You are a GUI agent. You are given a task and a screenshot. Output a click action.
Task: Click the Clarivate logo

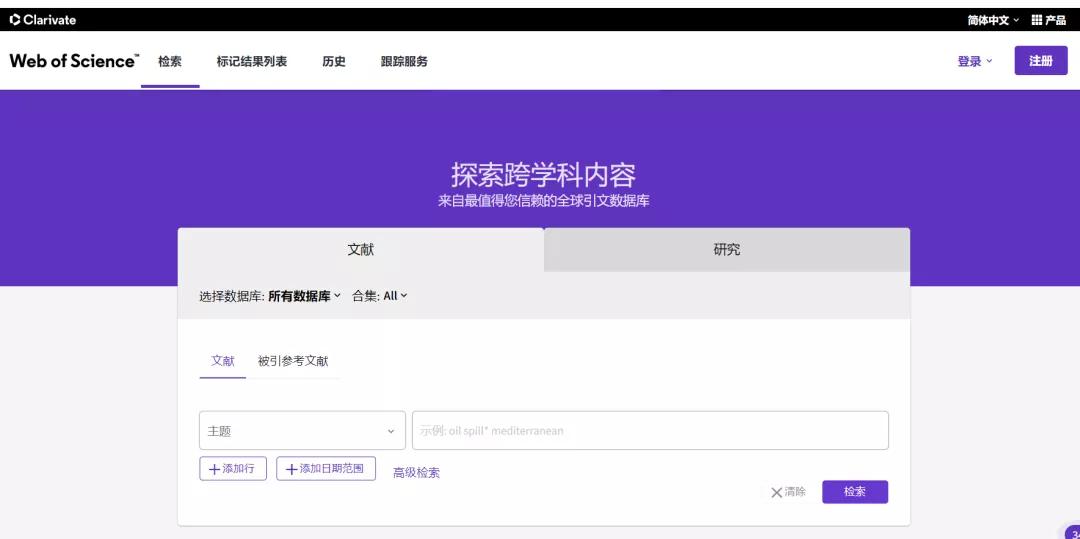tap(43, 20)
